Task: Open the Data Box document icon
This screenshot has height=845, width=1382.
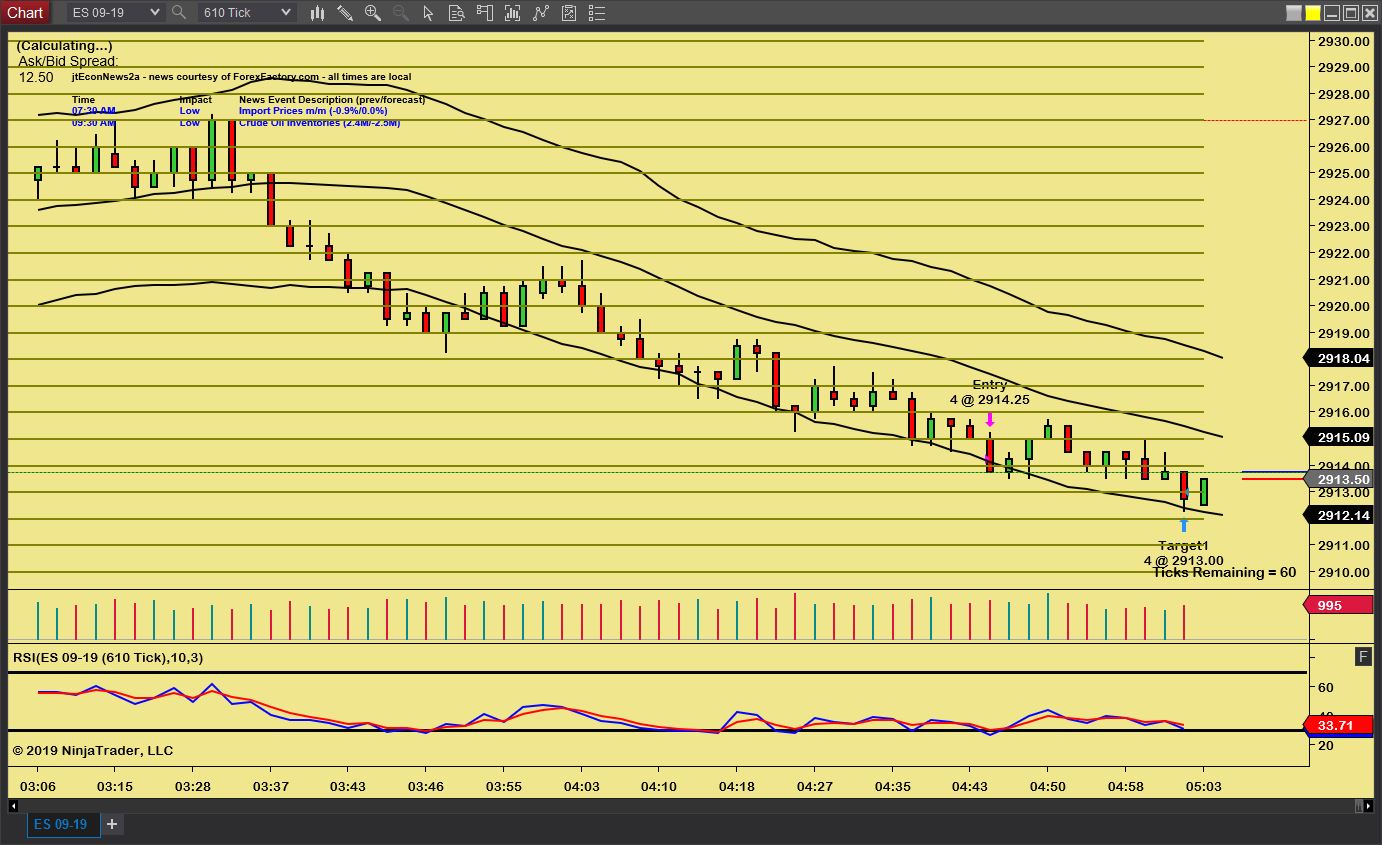Action: pyautogui.click(x=457, y=13)
